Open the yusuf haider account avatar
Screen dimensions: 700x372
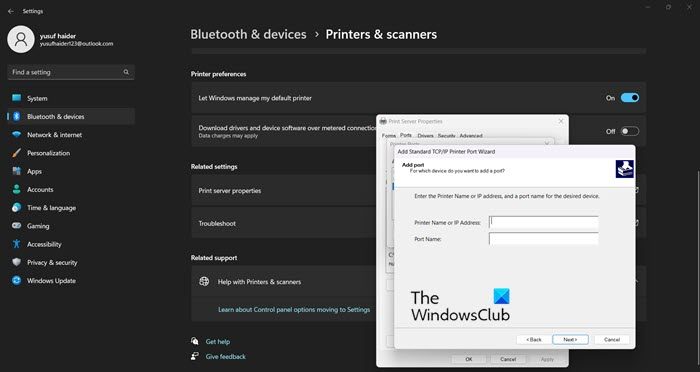[21, 39]
